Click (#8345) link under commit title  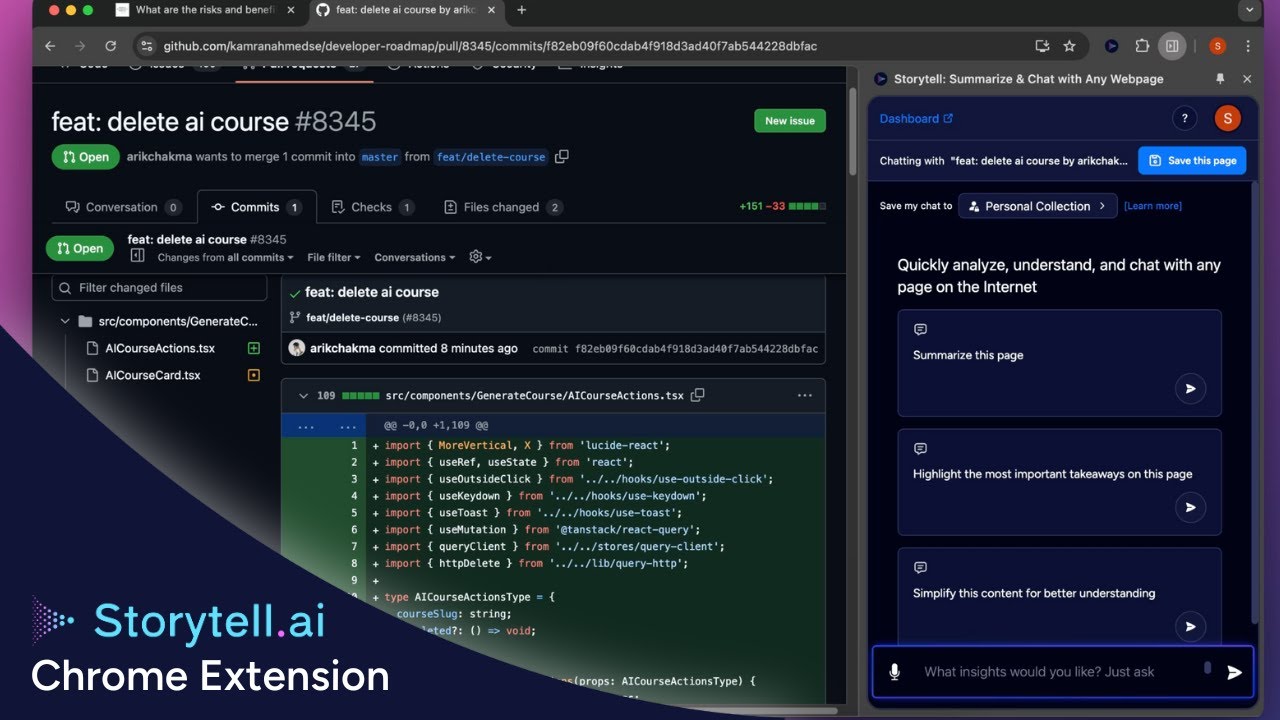click(x=421, y=318)
